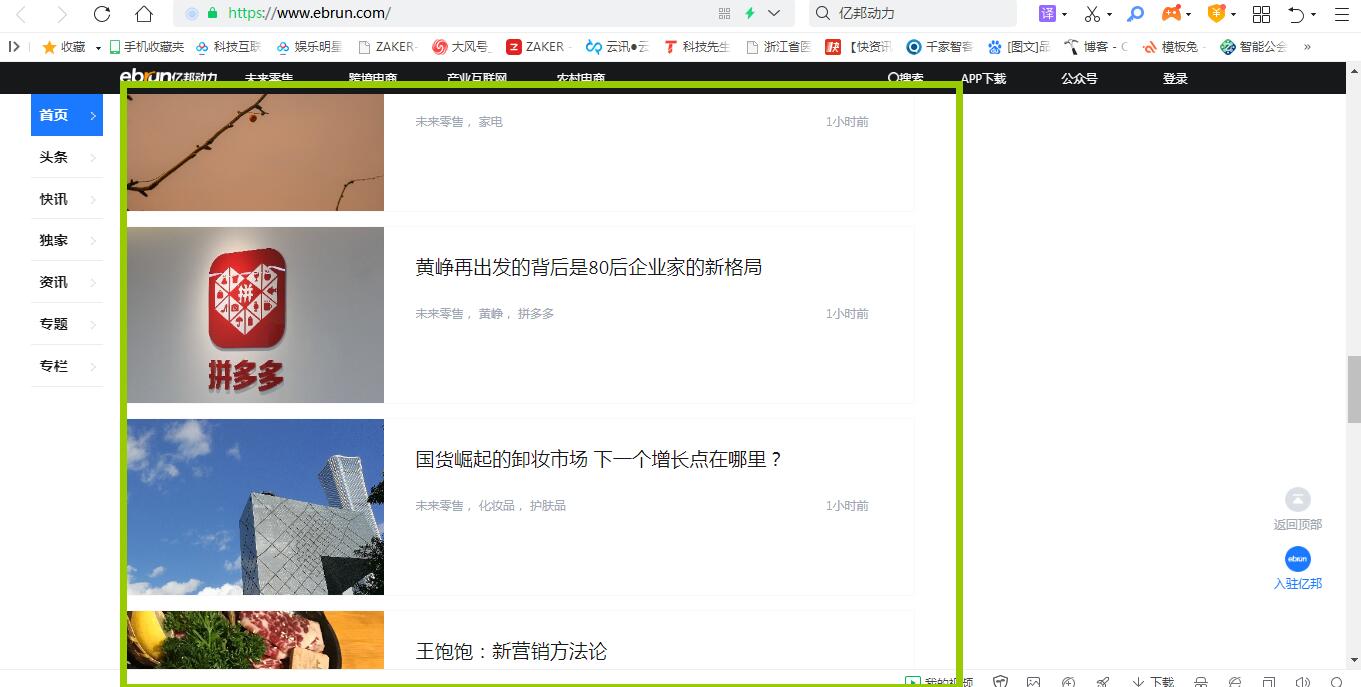1361x687 pixels.
Task: Open the purple translate icon
Action: point(1047,13)
